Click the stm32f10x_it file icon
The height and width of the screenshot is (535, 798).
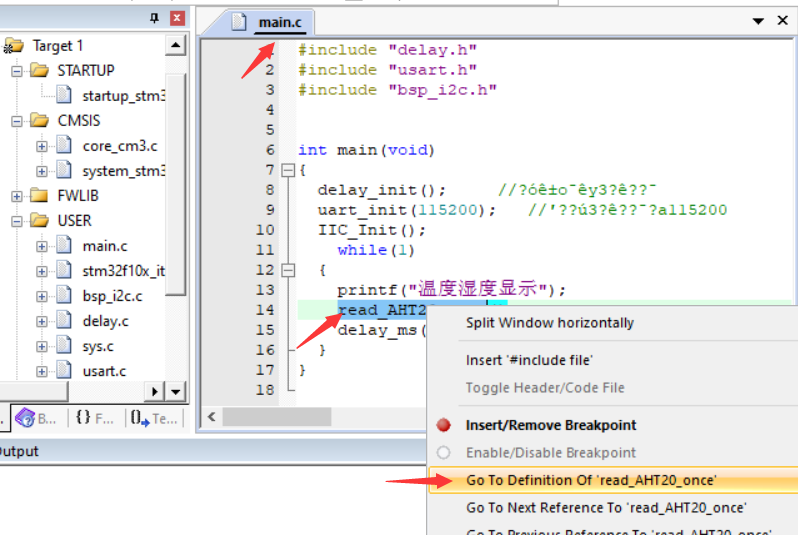[64, 270]
